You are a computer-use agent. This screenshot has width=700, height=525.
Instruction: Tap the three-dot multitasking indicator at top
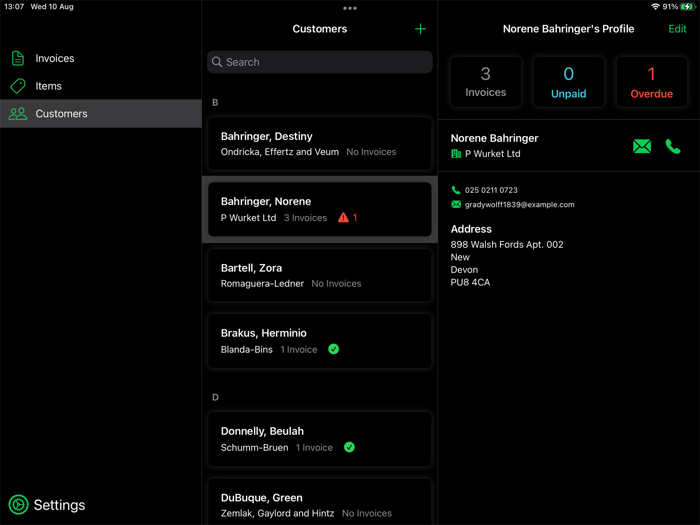point(350,8)
